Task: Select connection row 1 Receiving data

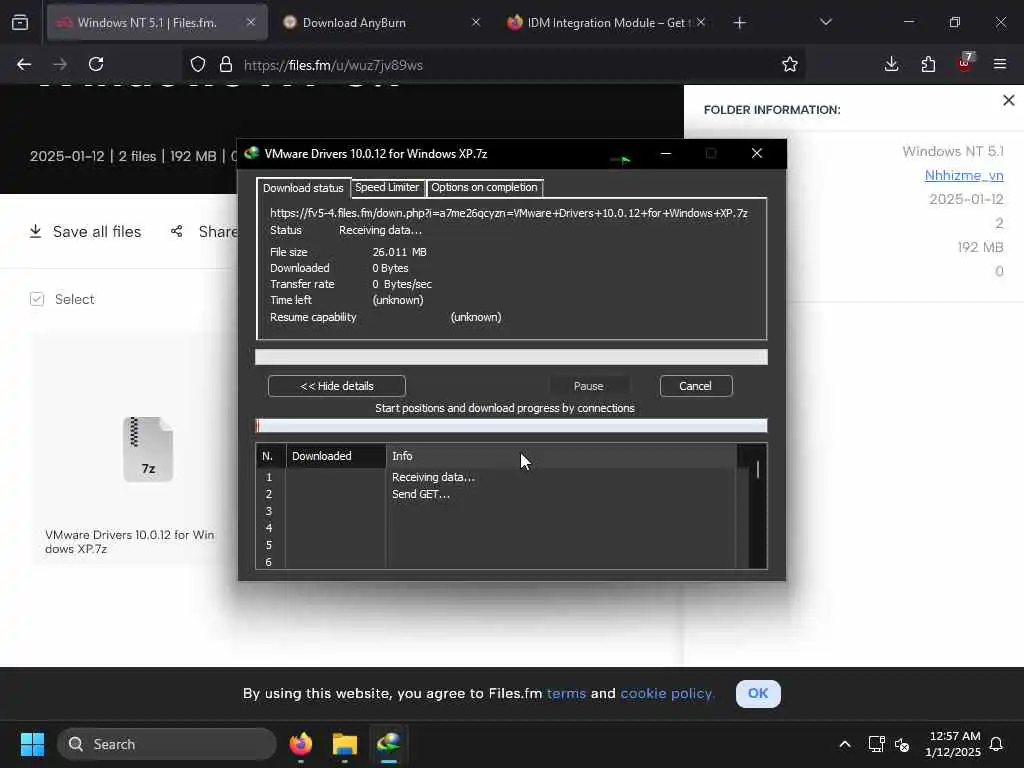Action: click(x=496, y=477)
